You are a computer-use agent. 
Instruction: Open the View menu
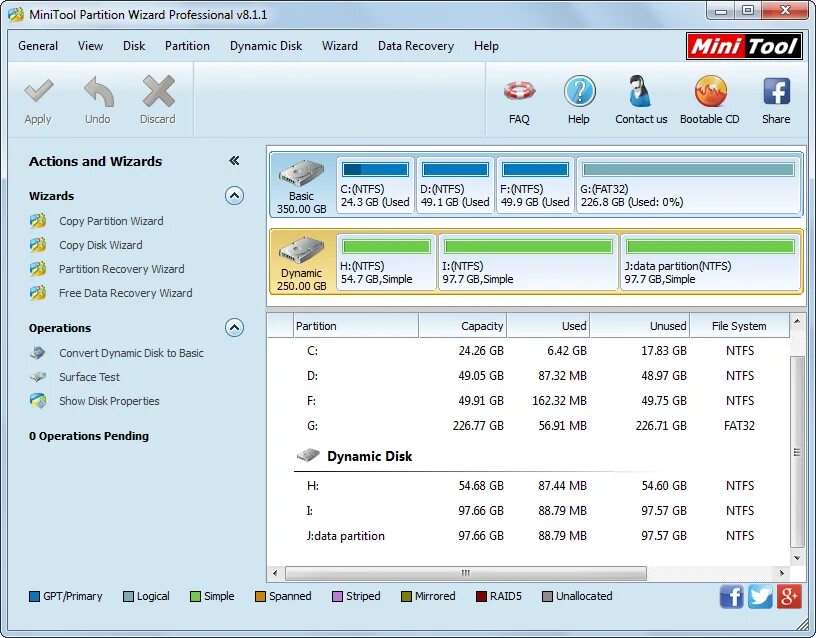pyautogui.click(x=91, y=46)
